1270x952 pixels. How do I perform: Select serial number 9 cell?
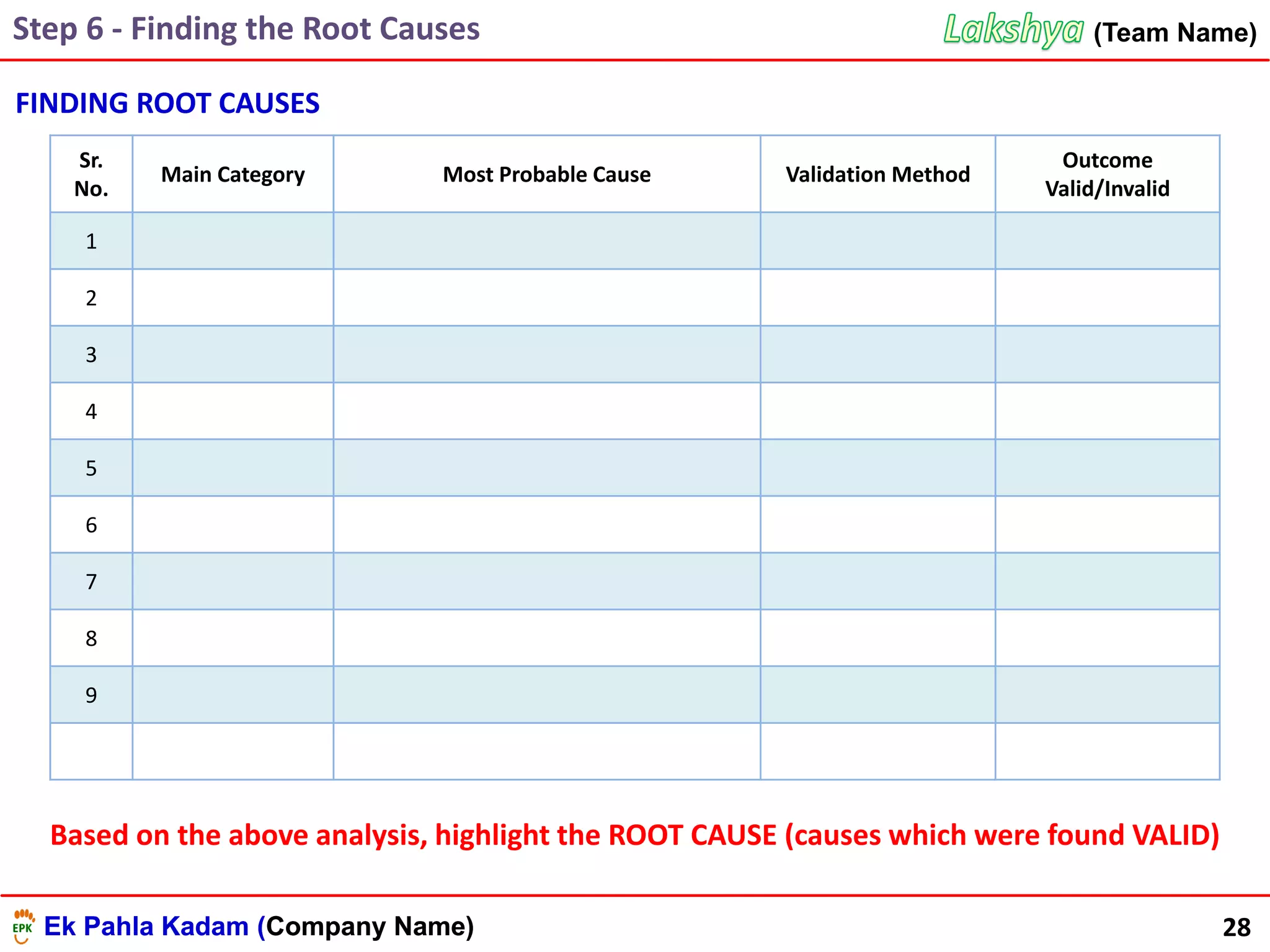[x=91, y=695]
